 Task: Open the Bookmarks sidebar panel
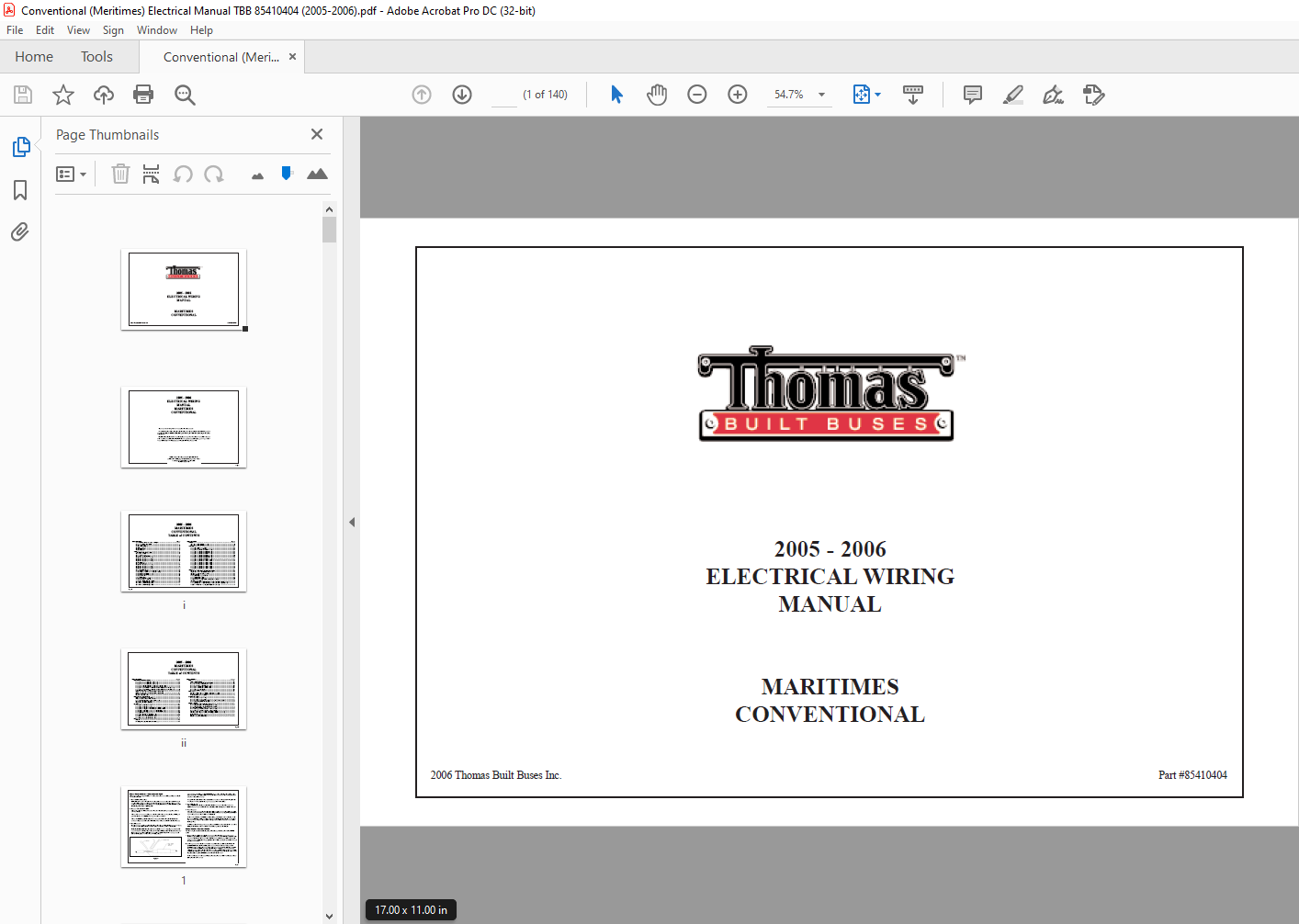click(x=20, y=190)
